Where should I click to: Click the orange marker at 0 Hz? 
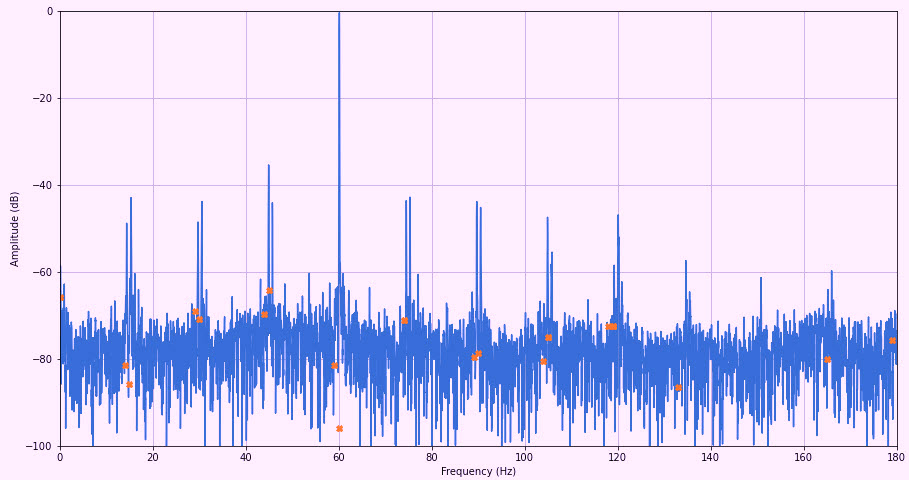pyautogui.click(x=61, y=298)
